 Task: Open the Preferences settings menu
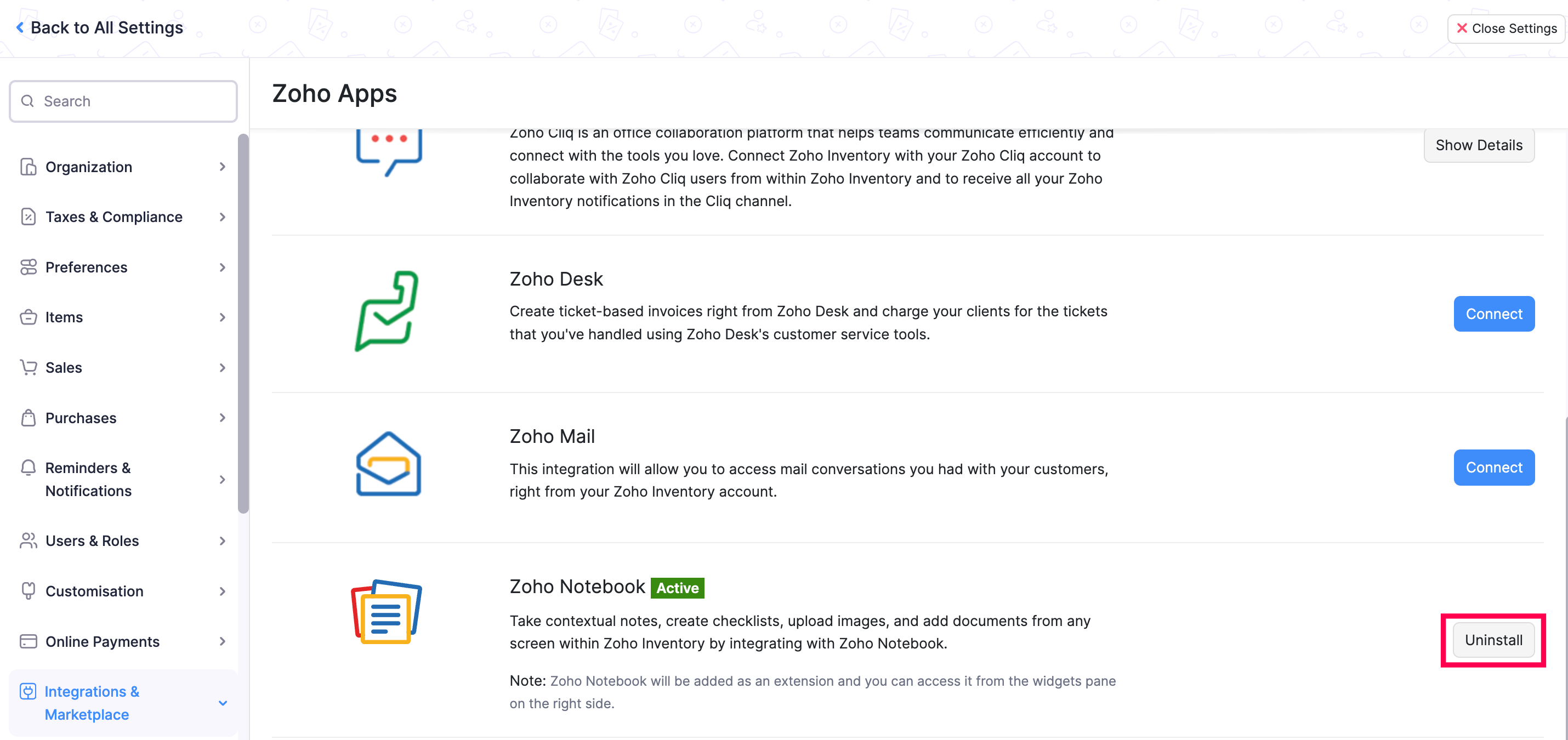click(87, 267)
